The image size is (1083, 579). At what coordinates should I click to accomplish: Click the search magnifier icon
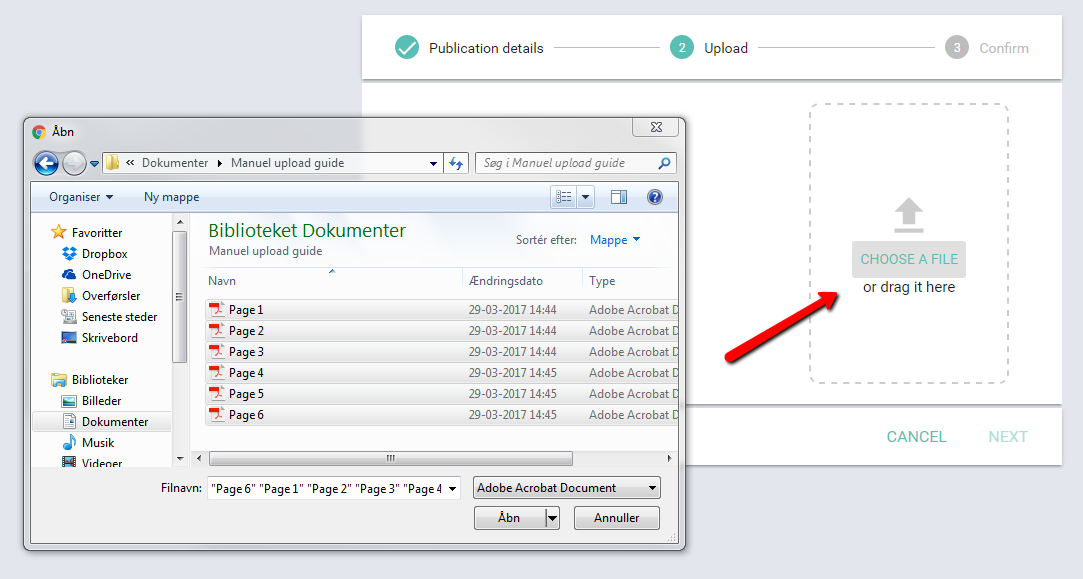click(x=664, y=163)
